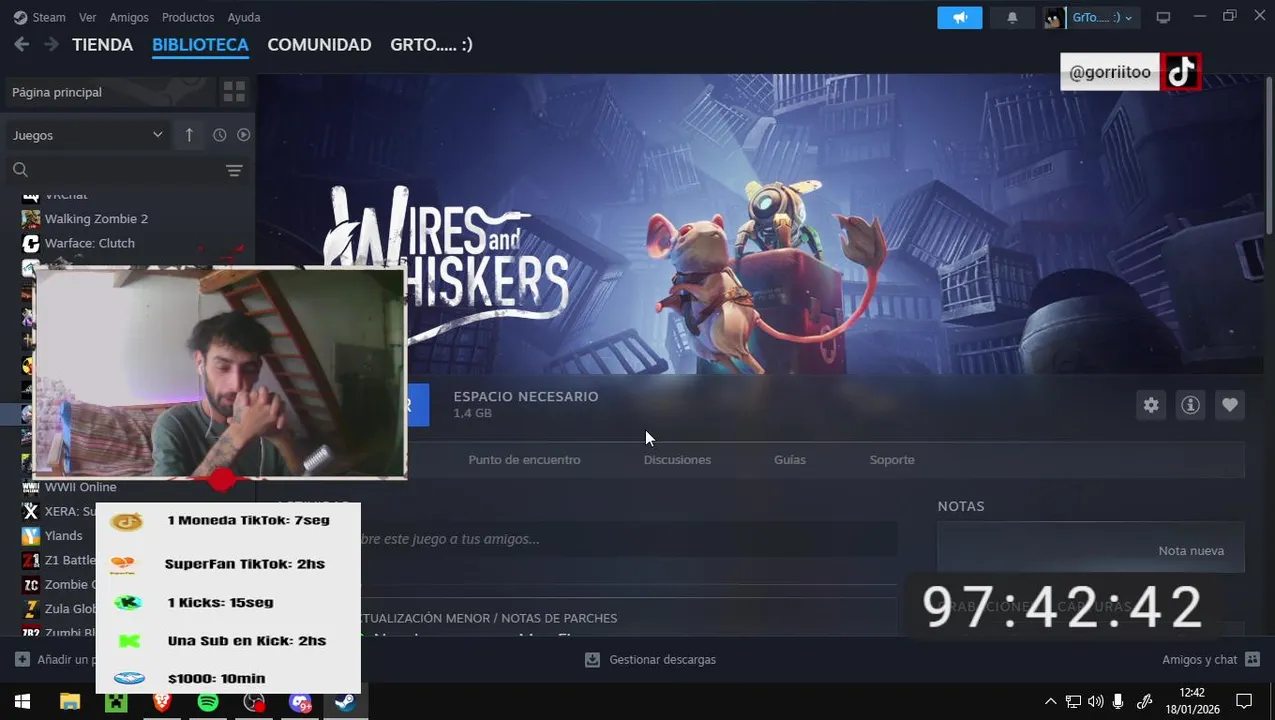The width and height of the screenshot is (1275, 720).
Task: Open Spotify from the taskbar
Action: coord(208,702)
